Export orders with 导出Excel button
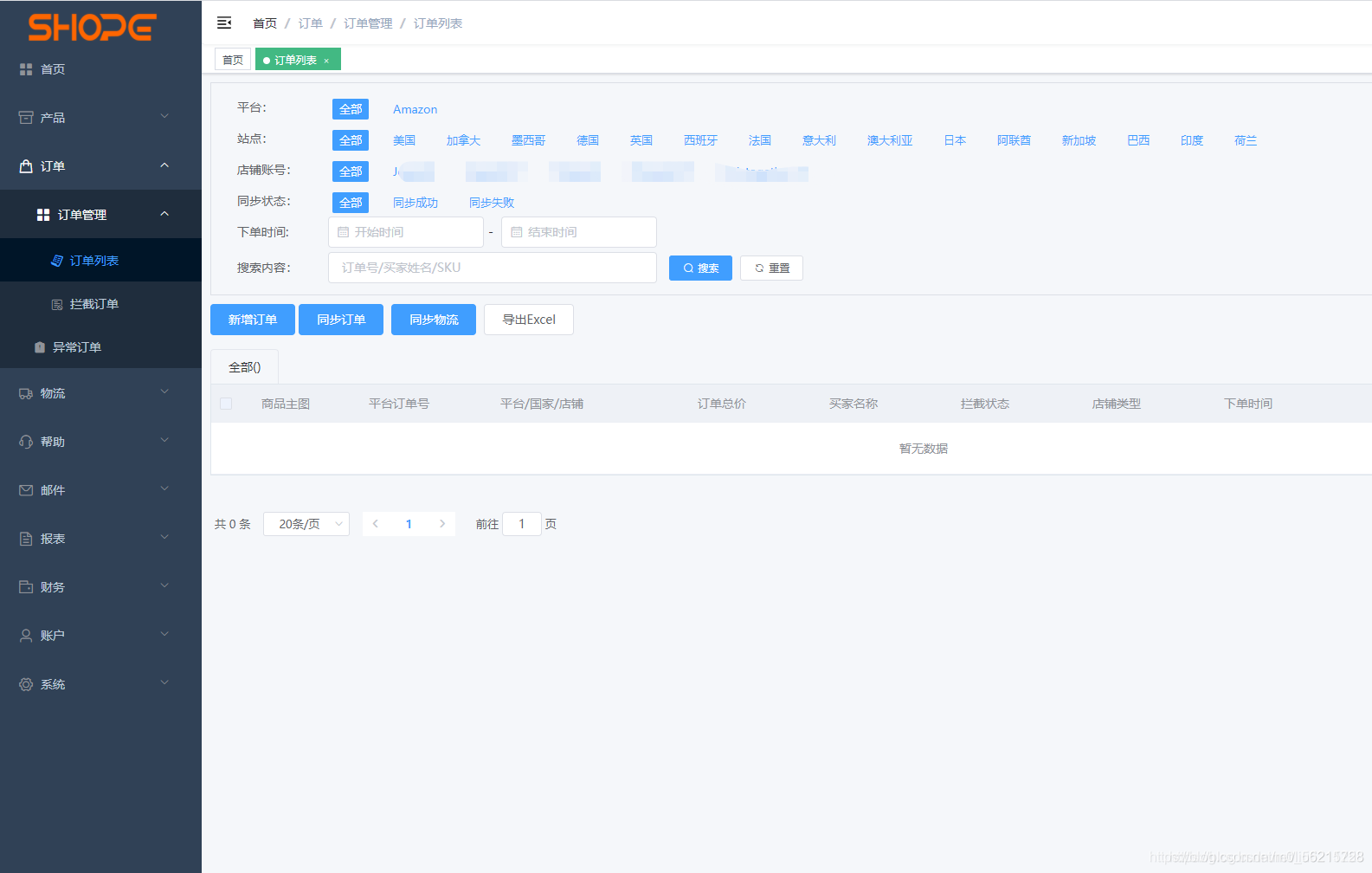 tap(529, 320)
